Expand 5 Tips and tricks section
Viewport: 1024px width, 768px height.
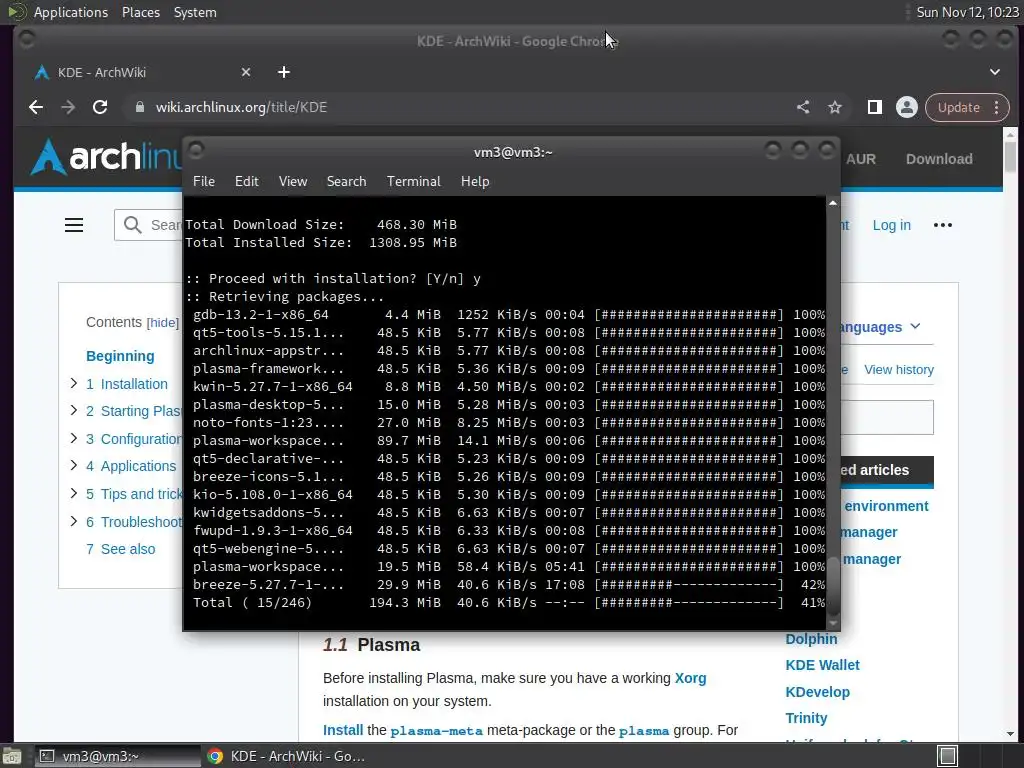point(74,493)
